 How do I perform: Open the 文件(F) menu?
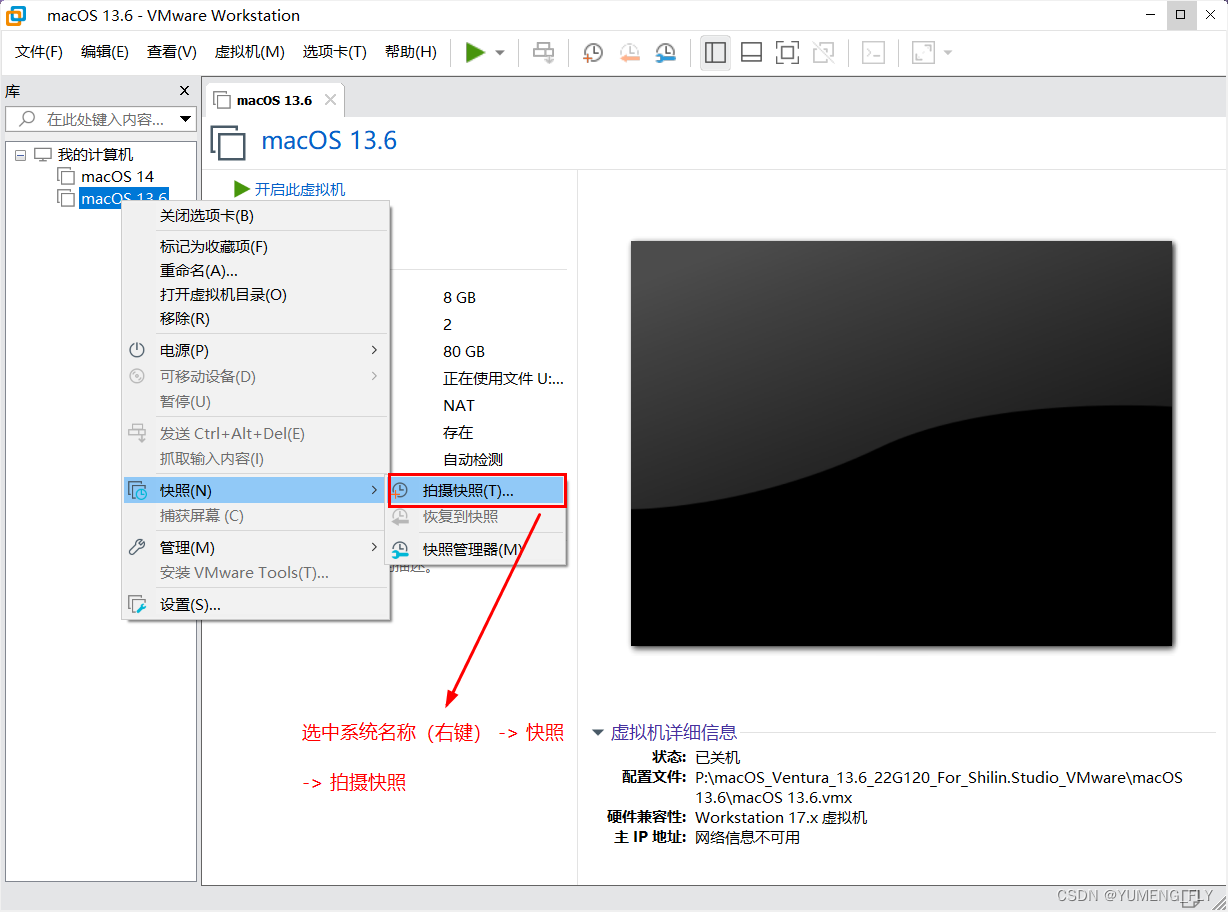[39, 52]
